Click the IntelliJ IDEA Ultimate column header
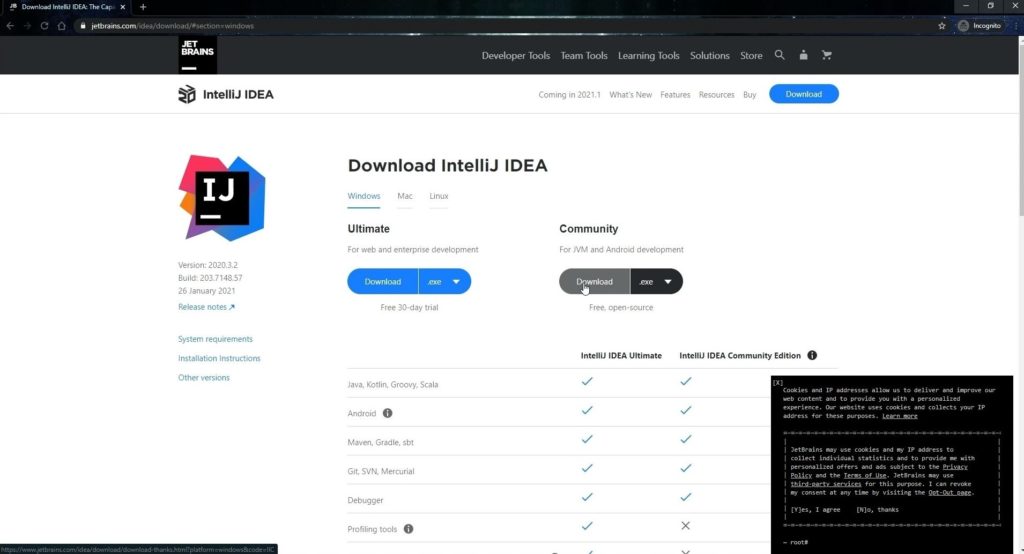The width and height of the screenshot is (1024, 554). [621, 355]
